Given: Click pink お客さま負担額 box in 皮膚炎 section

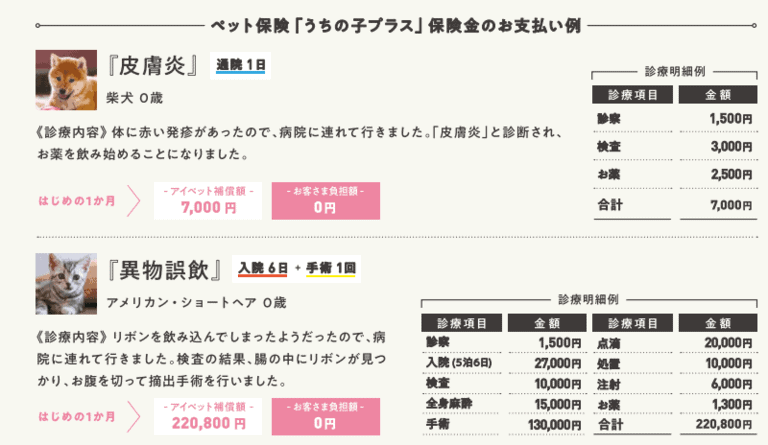Looking at the screenshot, I should [325, 201].
